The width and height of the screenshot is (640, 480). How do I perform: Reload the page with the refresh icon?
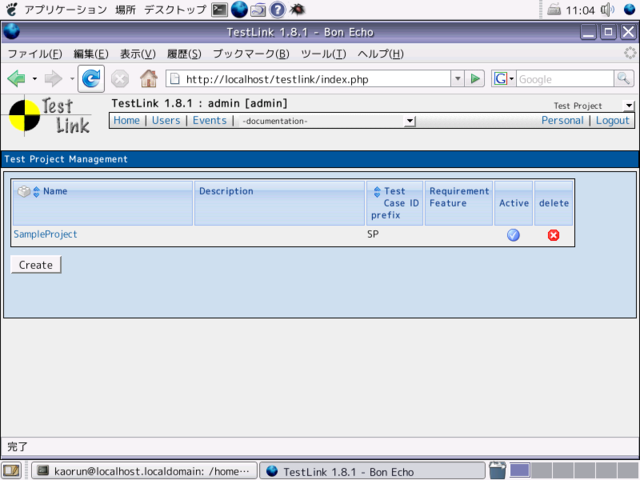coord(91,78)
